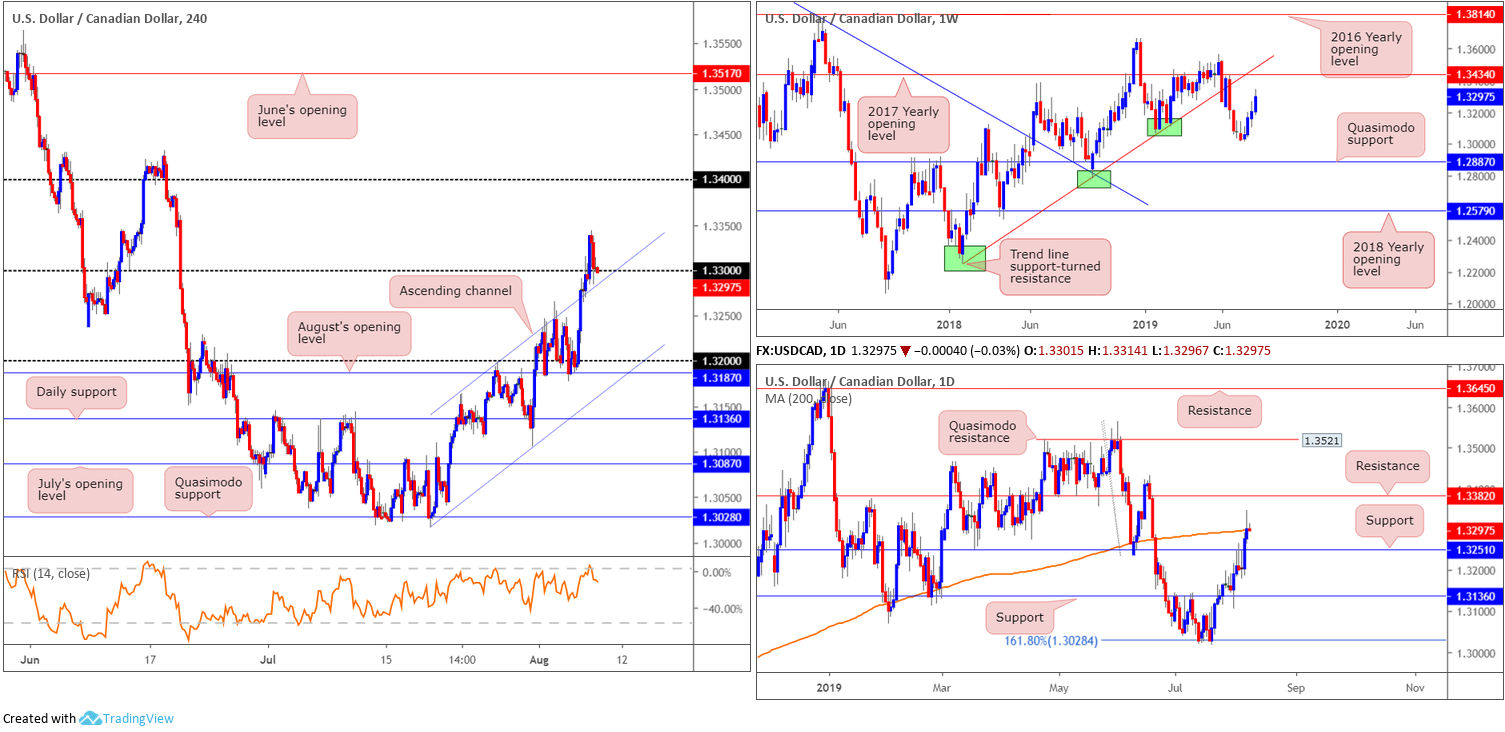Click the 1.32000 price level tag
1505x732 pixels.
[722, 361]
